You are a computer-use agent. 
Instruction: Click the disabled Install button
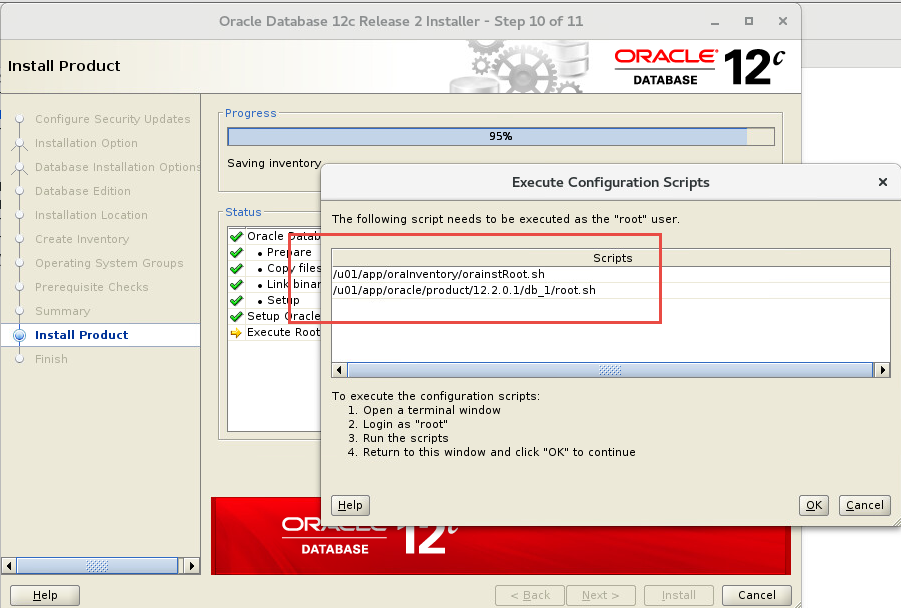679,595
